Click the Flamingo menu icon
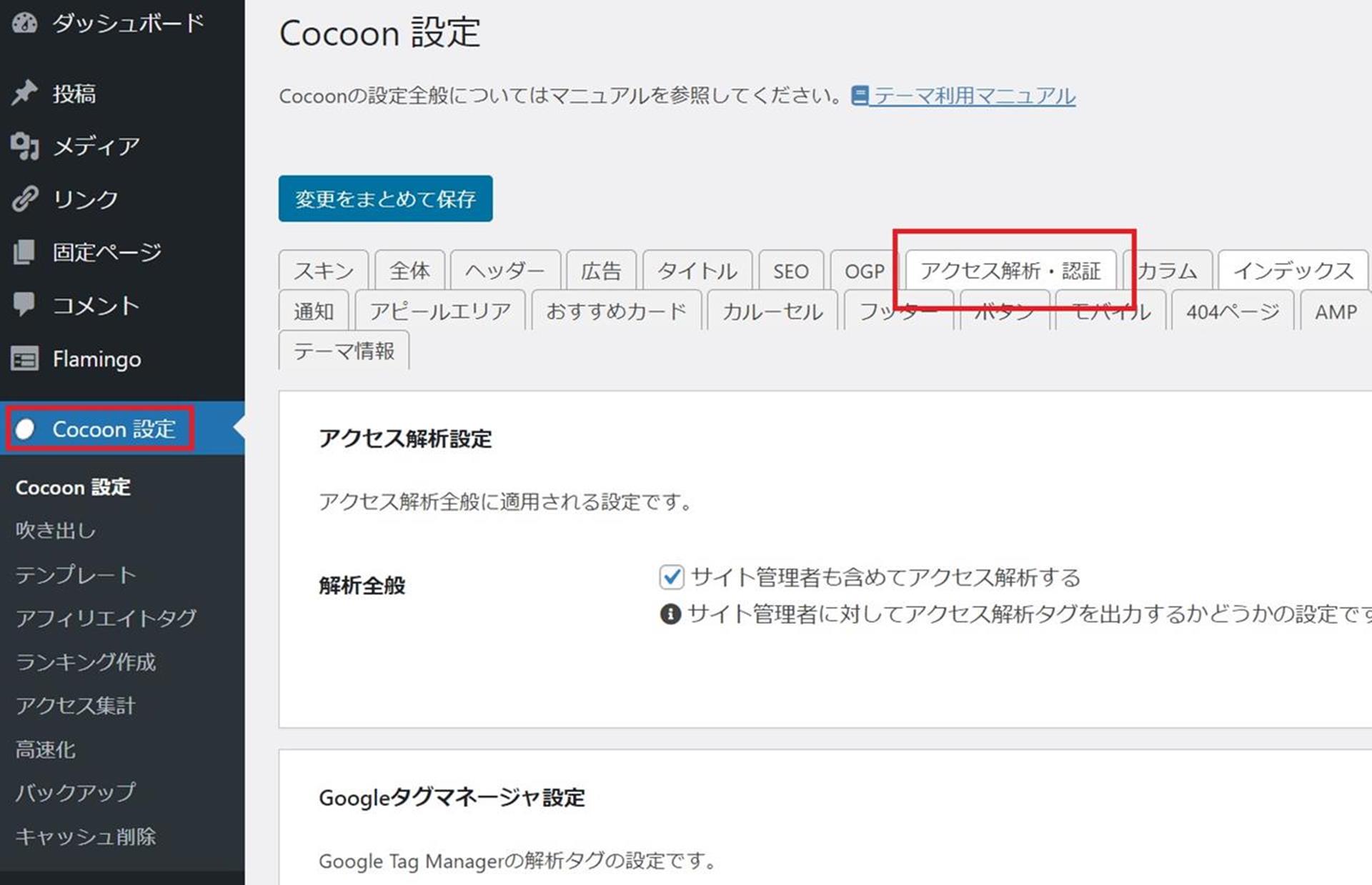 pos(24,359)
